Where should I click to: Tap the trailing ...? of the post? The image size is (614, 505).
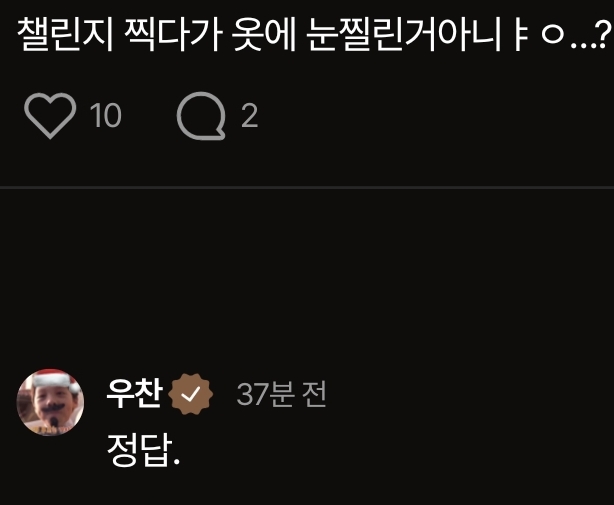(591, 35)
